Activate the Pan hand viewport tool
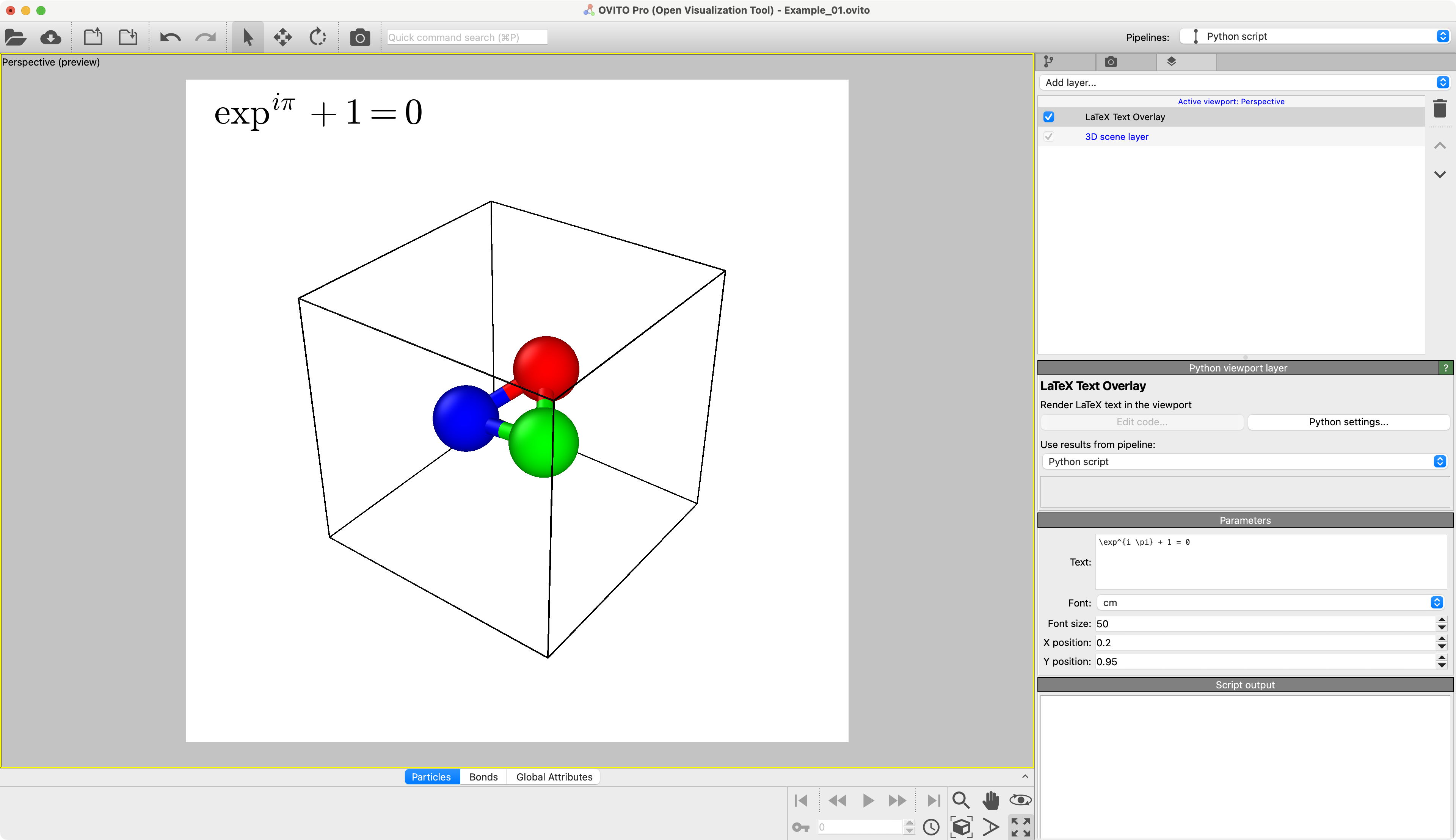The height and width of the screenshot is (840, 1456). [x=990, y=800]
